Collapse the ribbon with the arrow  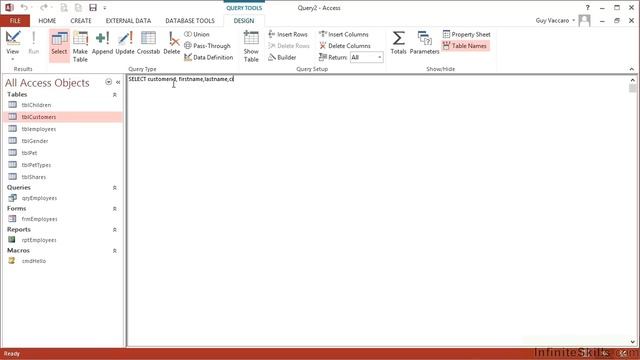click(x=631, y=69)
